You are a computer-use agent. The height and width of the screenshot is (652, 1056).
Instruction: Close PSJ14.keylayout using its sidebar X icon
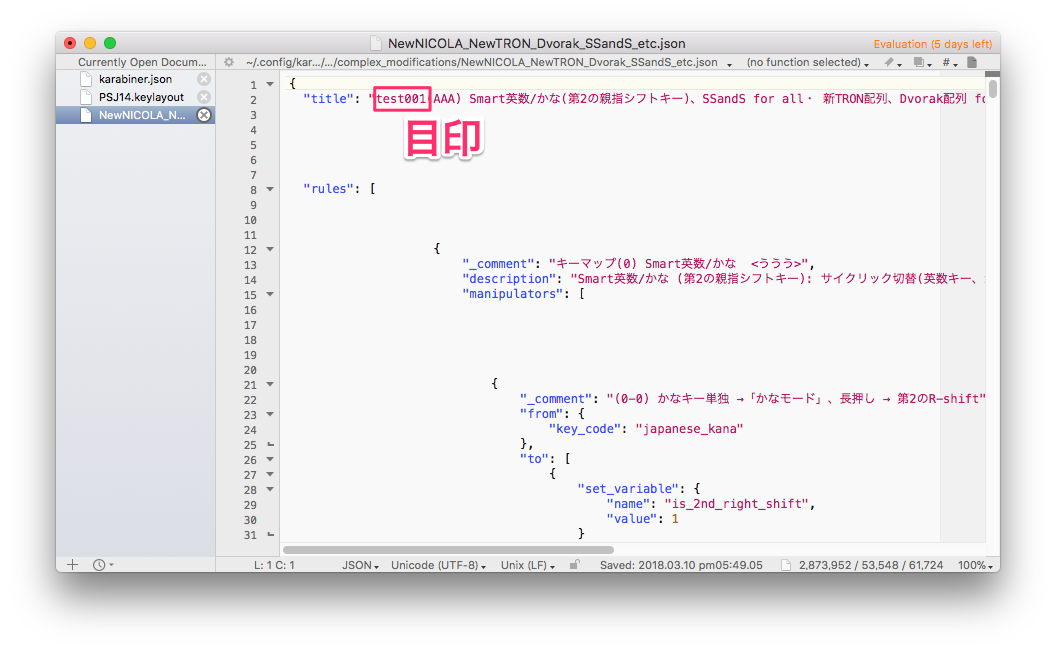coord(204,97)
